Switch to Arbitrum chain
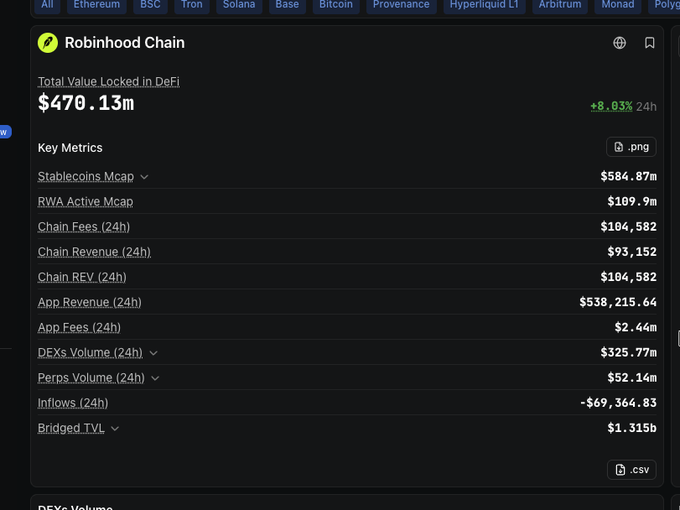This screenshot has height=510, width=680. coord(560,5)
